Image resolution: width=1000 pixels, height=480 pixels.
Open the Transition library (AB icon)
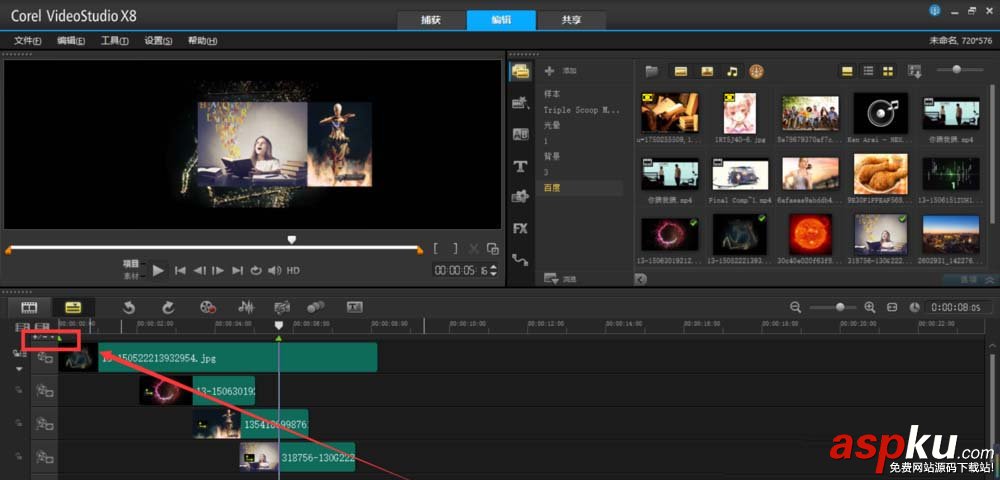[x=520, y=135]
